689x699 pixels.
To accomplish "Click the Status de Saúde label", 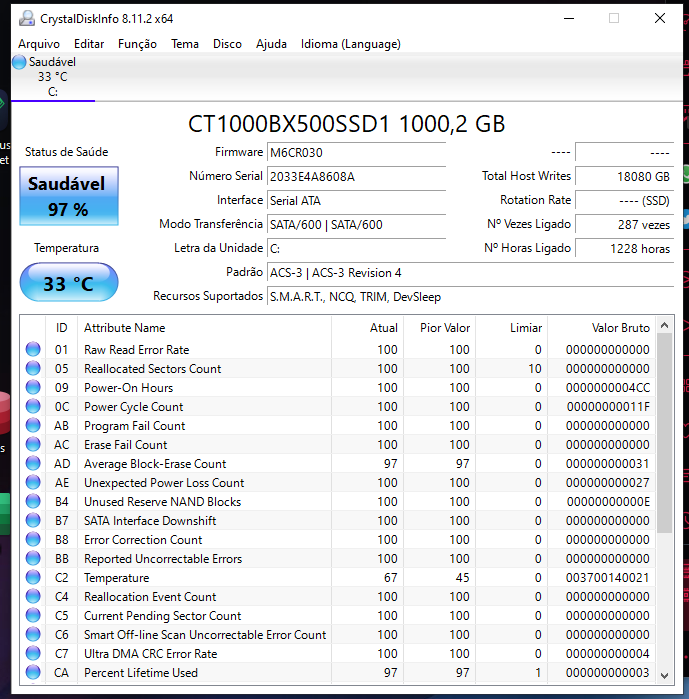I will 66,152.
